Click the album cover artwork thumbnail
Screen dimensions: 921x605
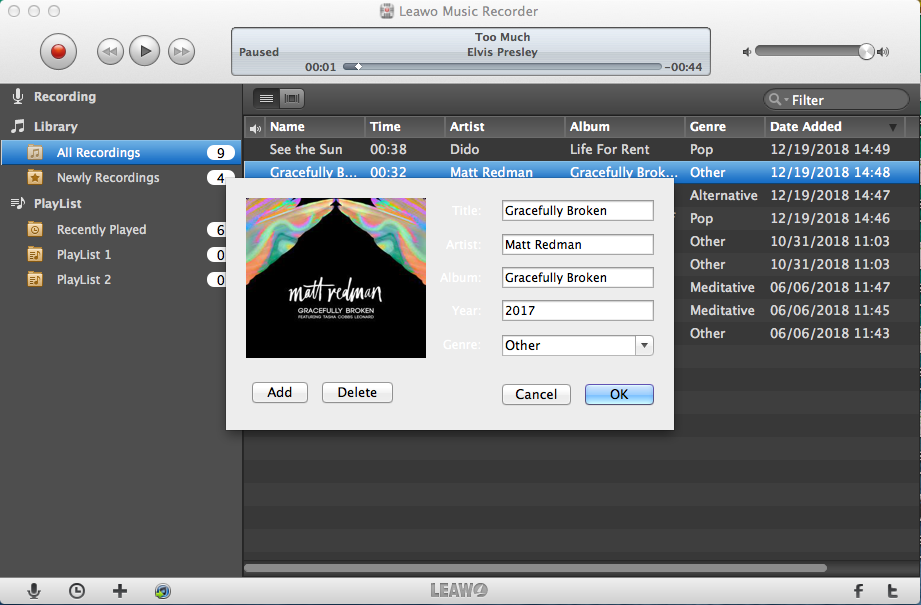pyautogui.click(x=336, y=278)
